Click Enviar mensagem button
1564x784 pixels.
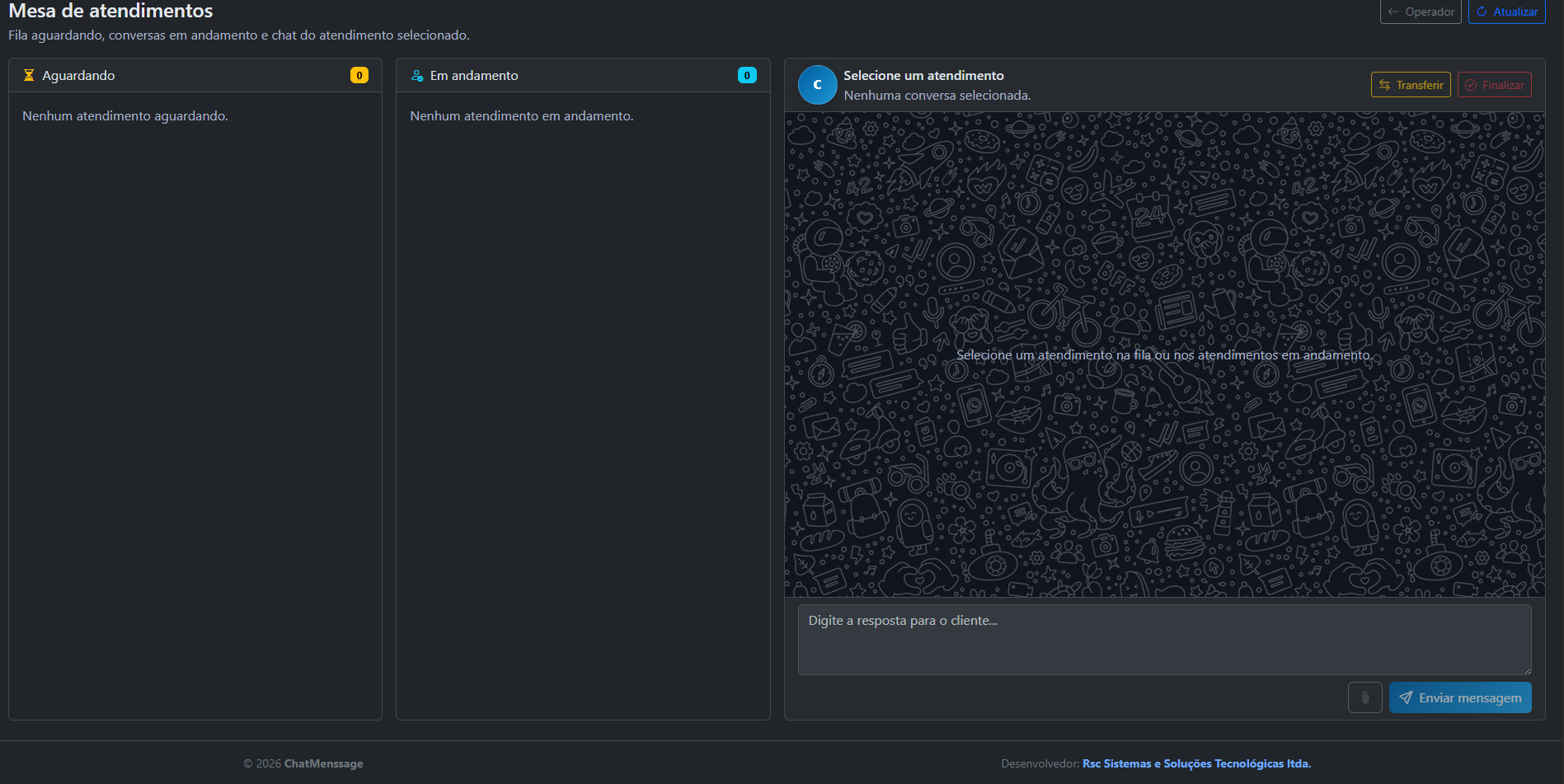(1460, 697)
